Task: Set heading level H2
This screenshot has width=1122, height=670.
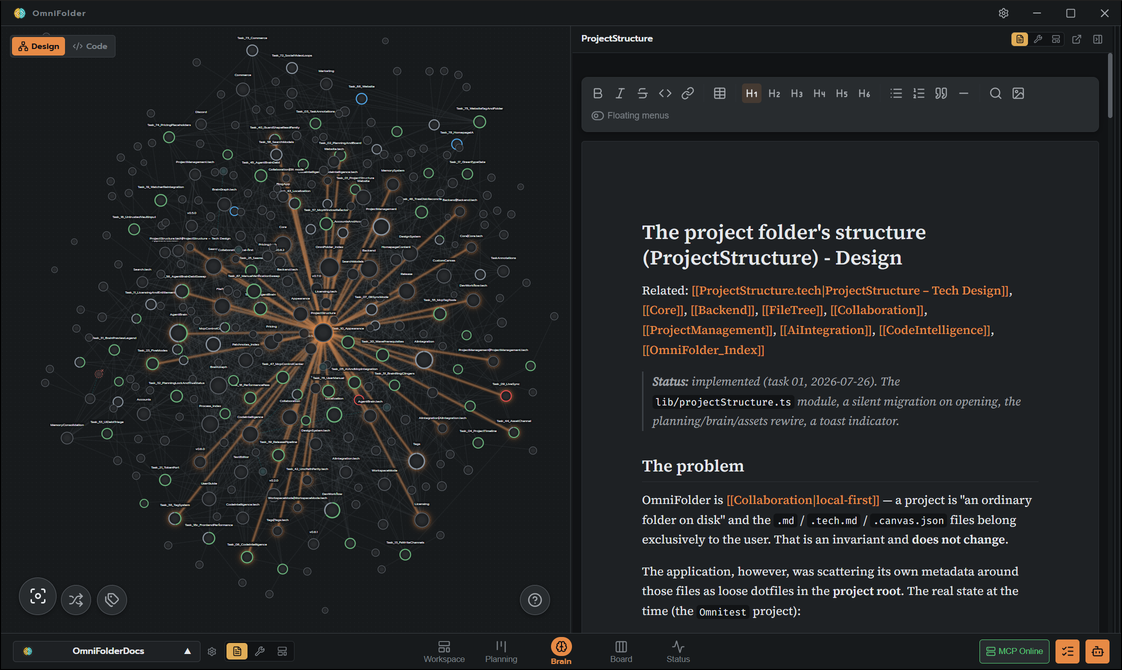Action: click(774, 93)
